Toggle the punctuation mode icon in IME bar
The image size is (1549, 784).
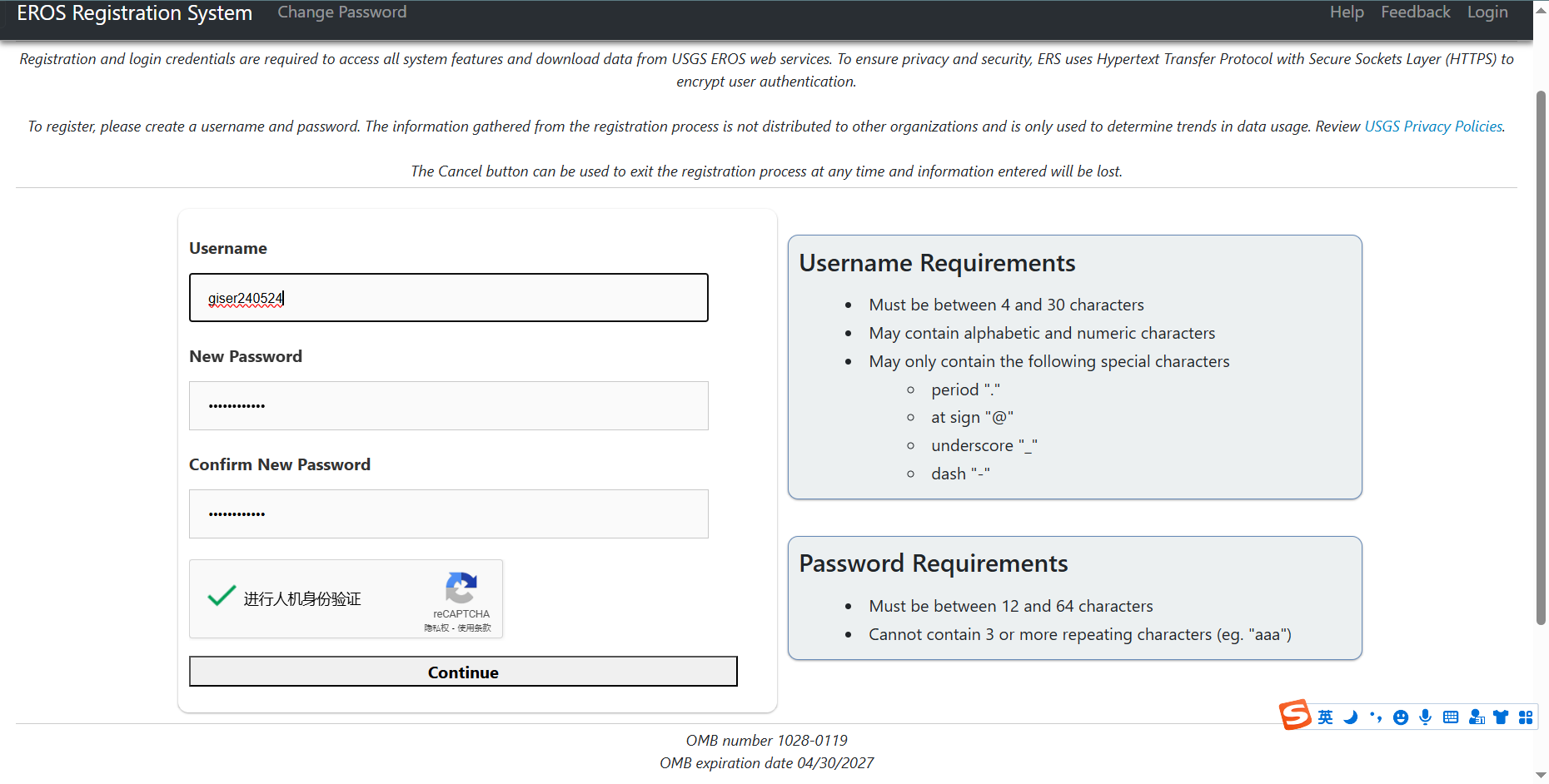(1375, 717)
